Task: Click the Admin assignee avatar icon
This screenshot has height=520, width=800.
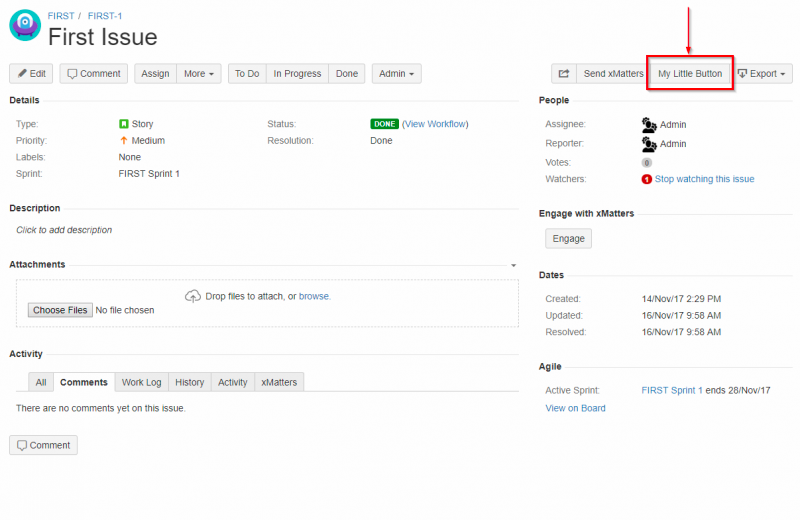Action: (648, 125)
